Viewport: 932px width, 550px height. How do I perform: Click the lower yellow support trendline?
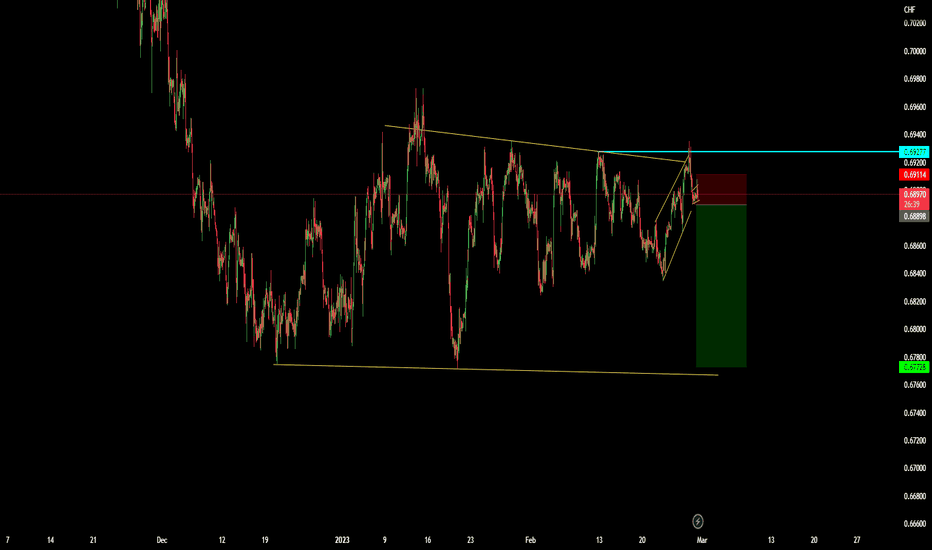pyautogui.click(x=496, y=370)
